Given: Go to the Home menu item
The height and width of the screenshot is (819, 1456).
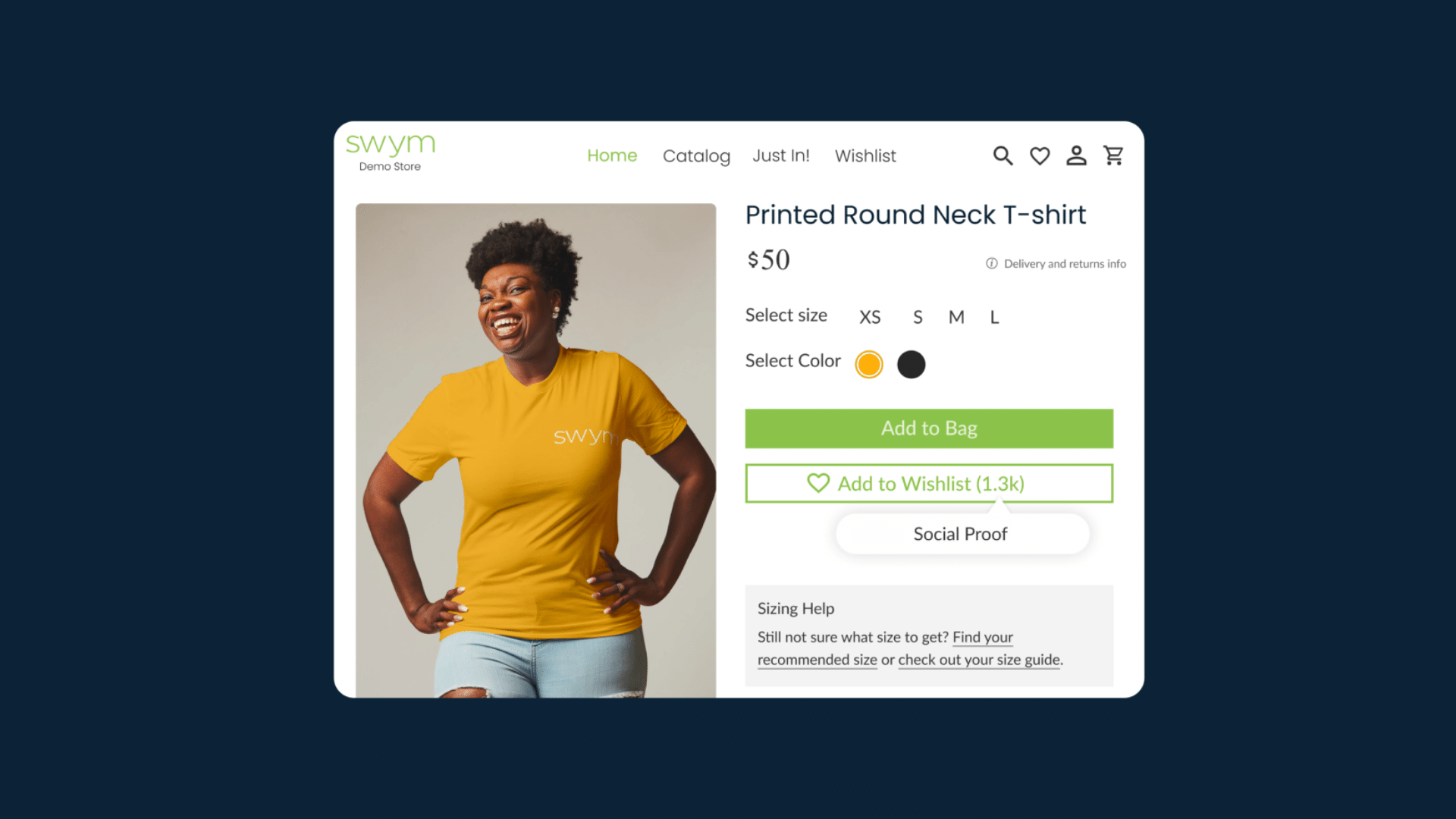Looking at the screenshot, I should (x=612, y=155).
